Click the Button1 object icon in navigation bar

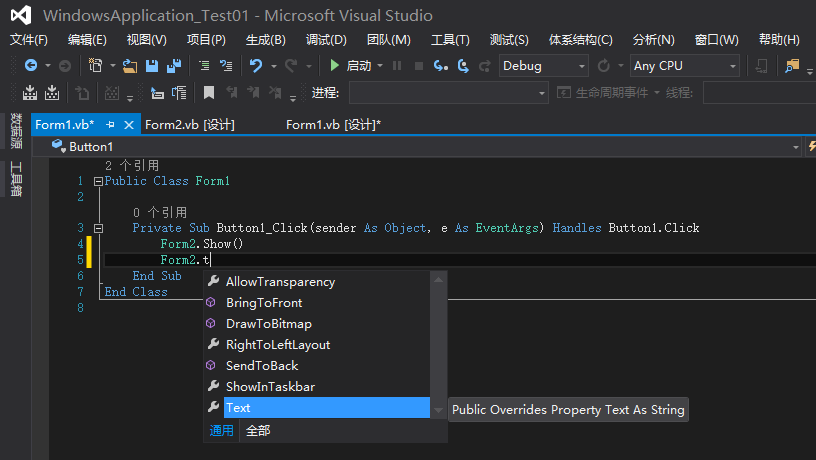coord(58,146)
